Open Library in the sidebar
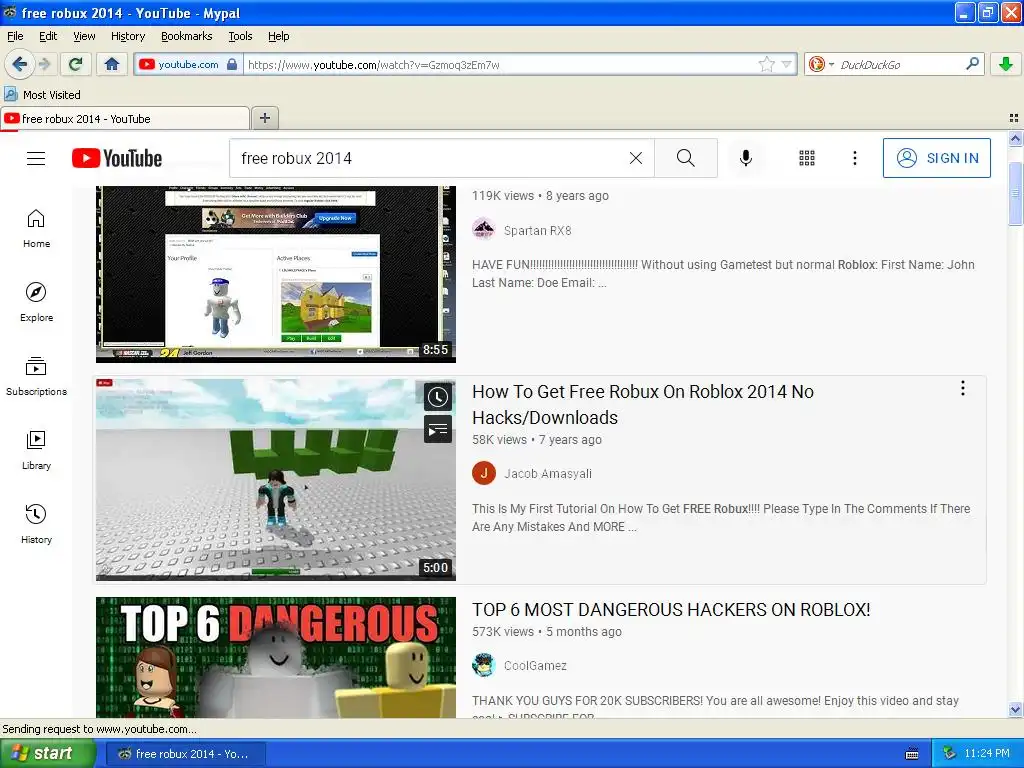Image resolution: width=1024 pixels, height=768 pixels. 36,451
